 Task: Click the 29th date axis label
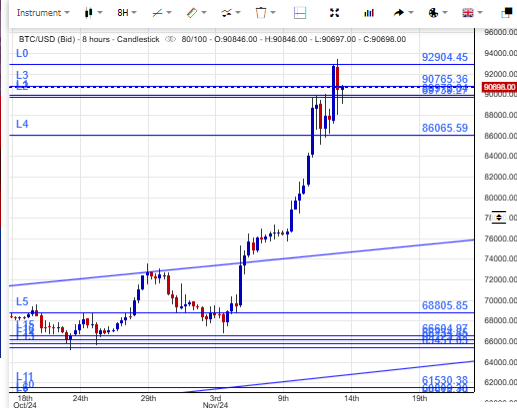[148, 398]
